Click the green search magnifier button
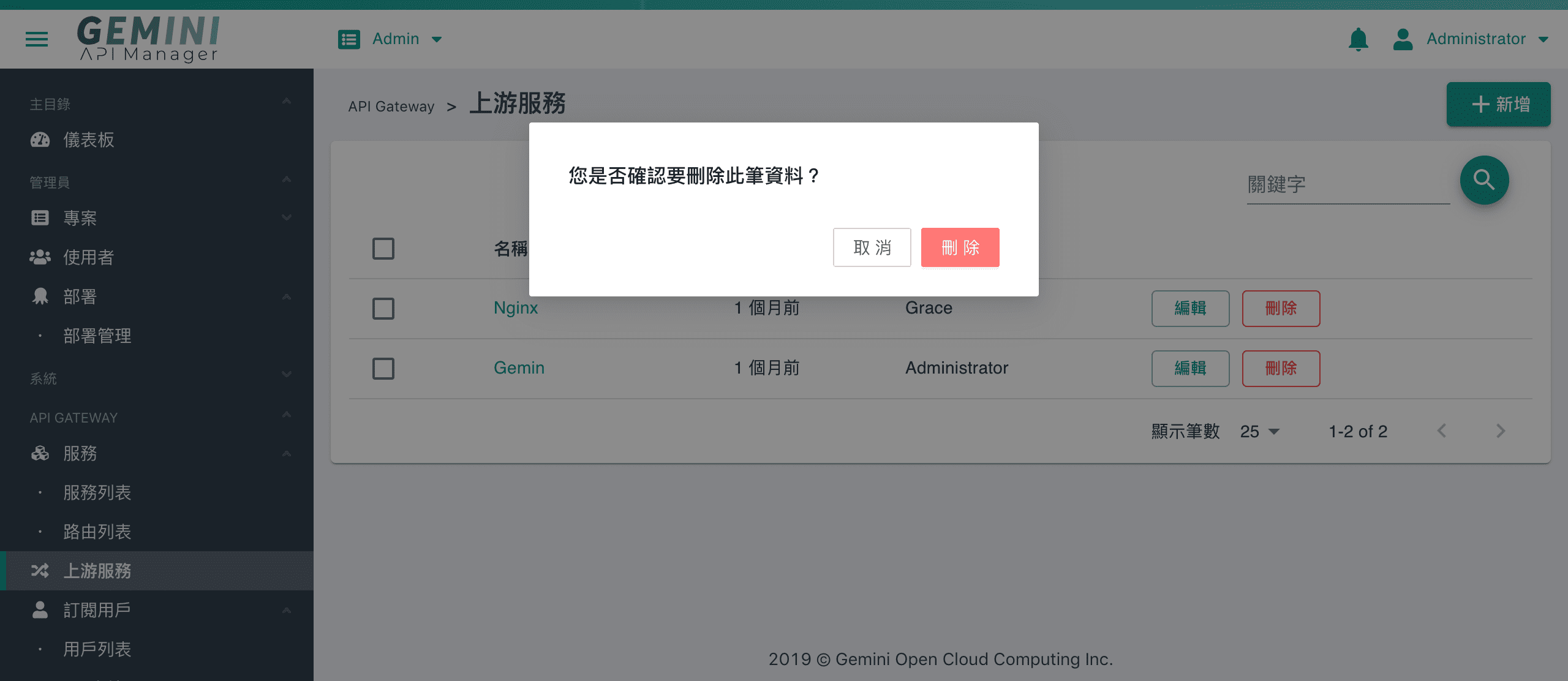 (1484, 180)
